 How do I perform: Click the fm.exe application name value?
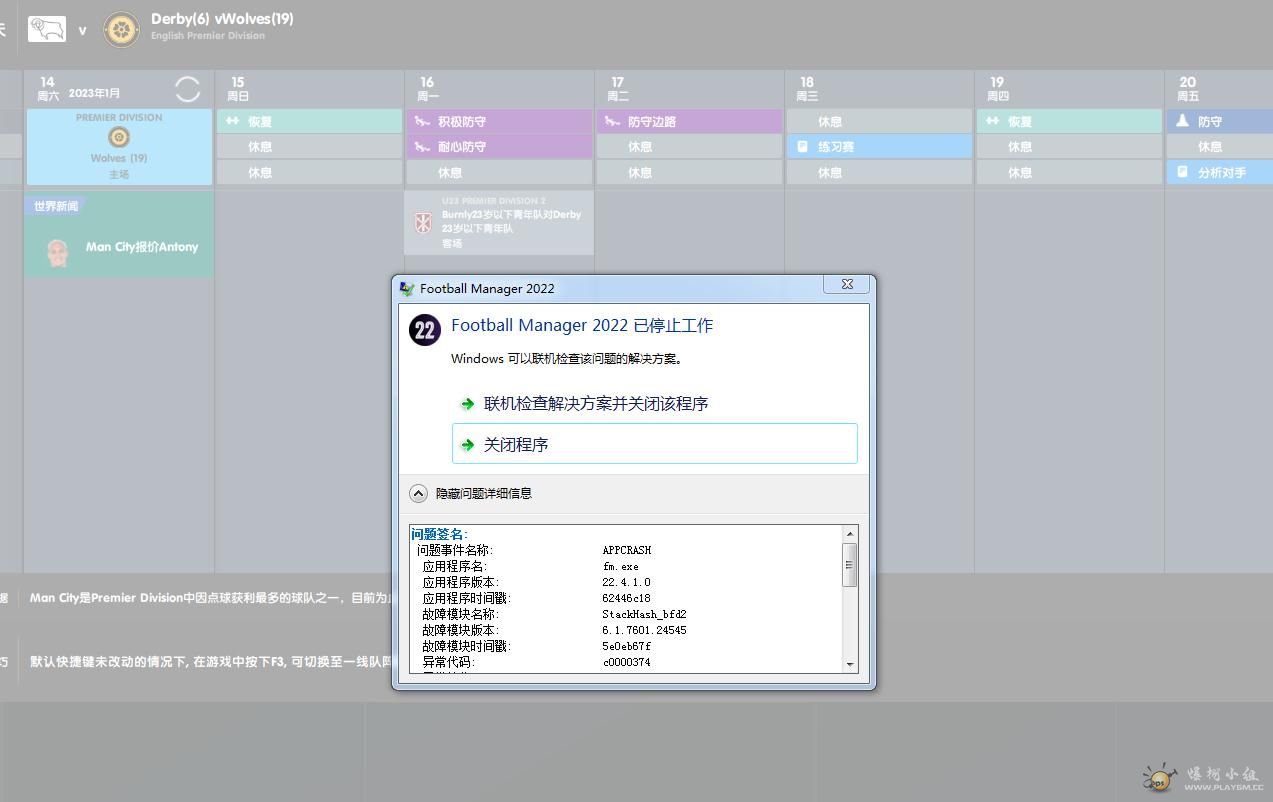tap(620, 566)
